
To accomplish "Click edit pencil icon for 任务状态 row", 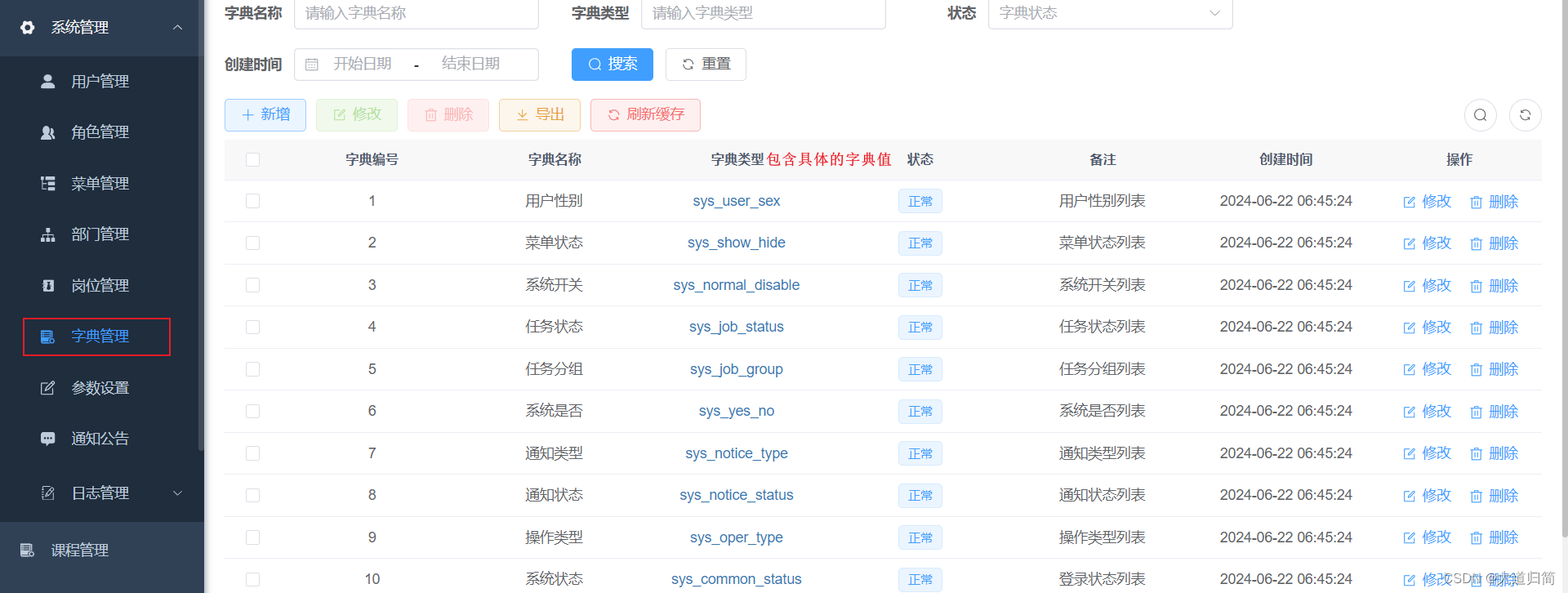I will tap(1410, 328).
